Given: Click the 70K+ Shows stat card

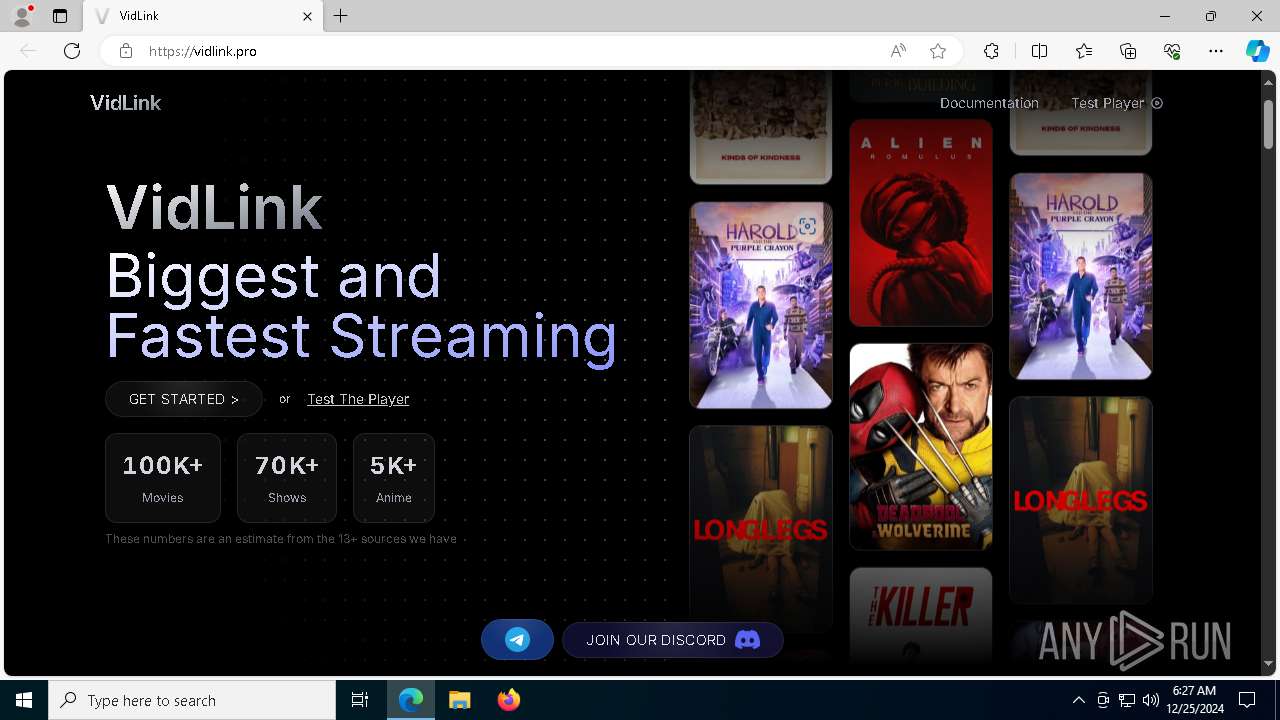Looking at the screenshot, I should [287, 478].
